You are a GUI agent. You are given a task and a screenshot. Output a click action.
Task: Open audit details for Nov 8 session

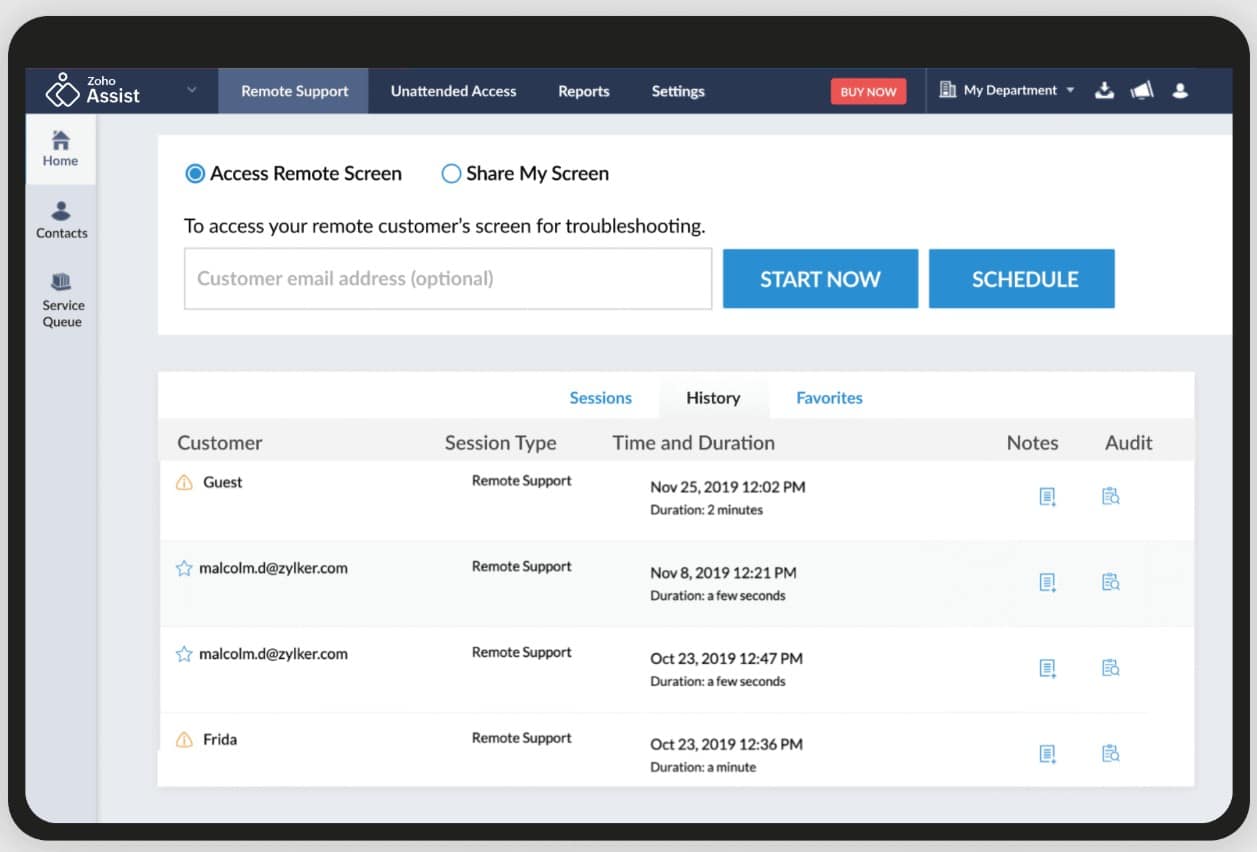coord(1110,582)
